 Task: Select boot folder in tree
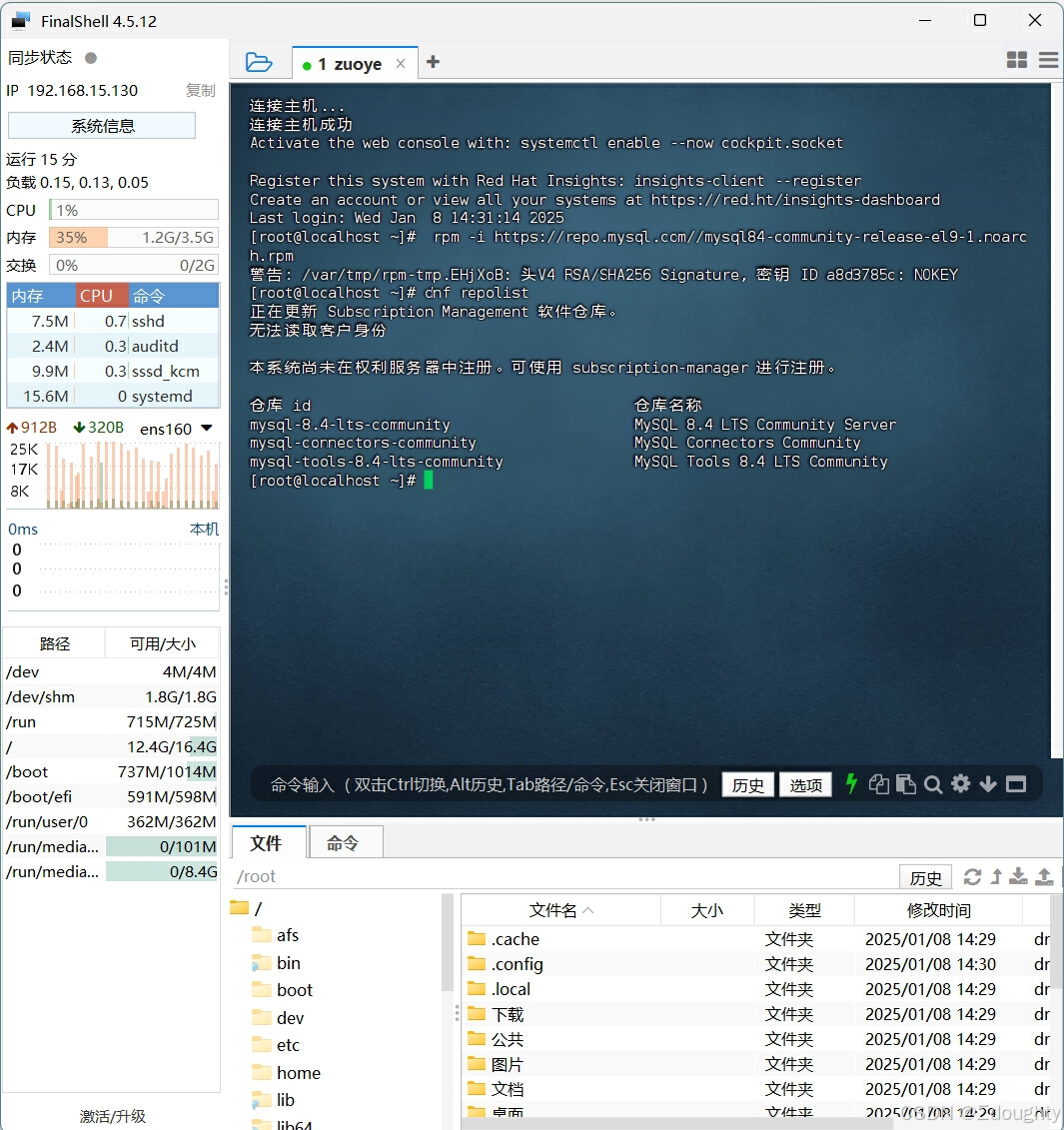(x=283, y=990)
